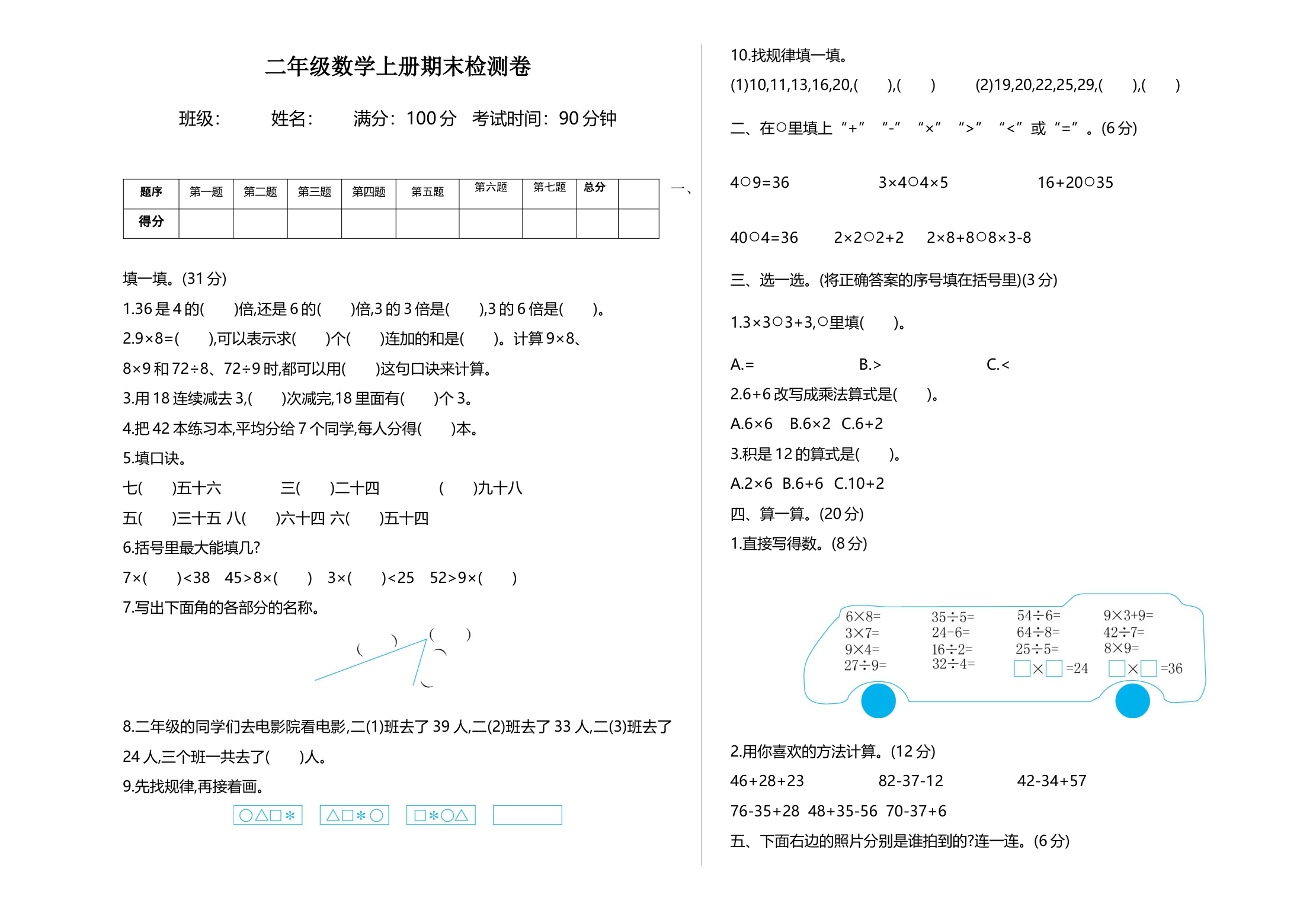The width and height of the screenshot is (1316, 910).
Task: Click the 7×( )<38 expression
Action: pos(166,578)
